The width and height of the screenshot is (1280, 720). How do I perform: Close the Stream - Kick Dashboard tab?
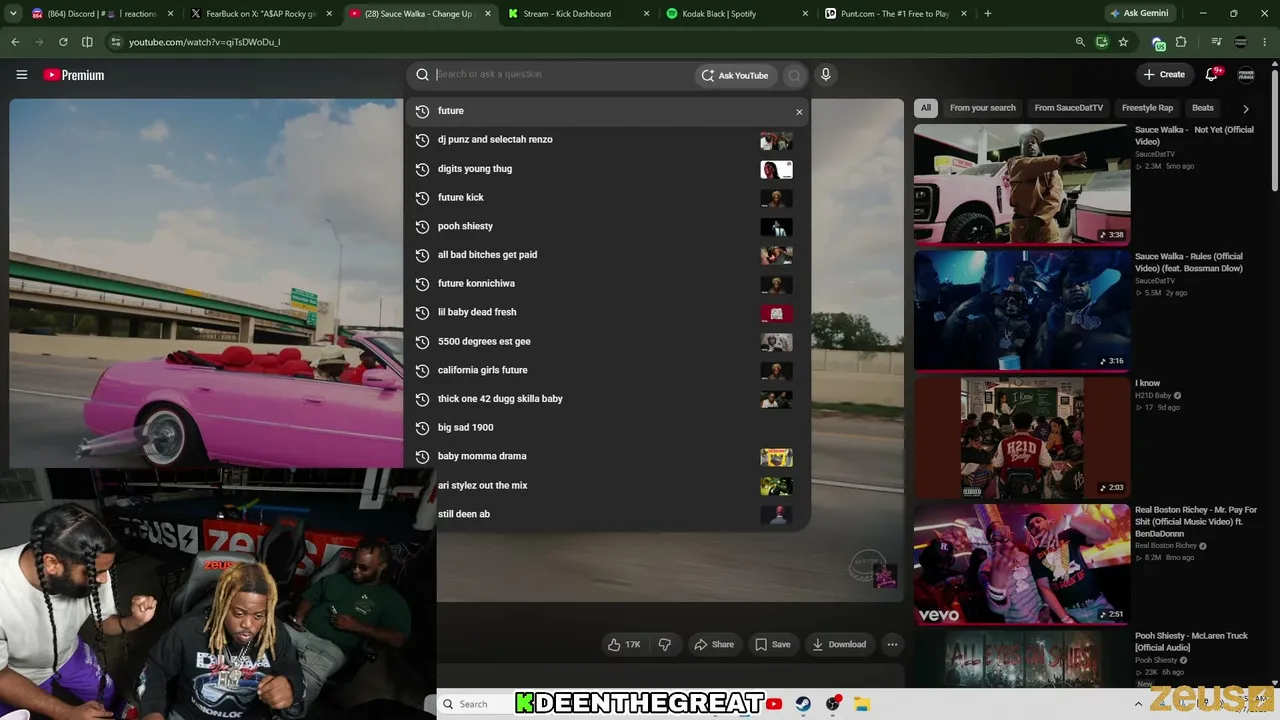646,14
